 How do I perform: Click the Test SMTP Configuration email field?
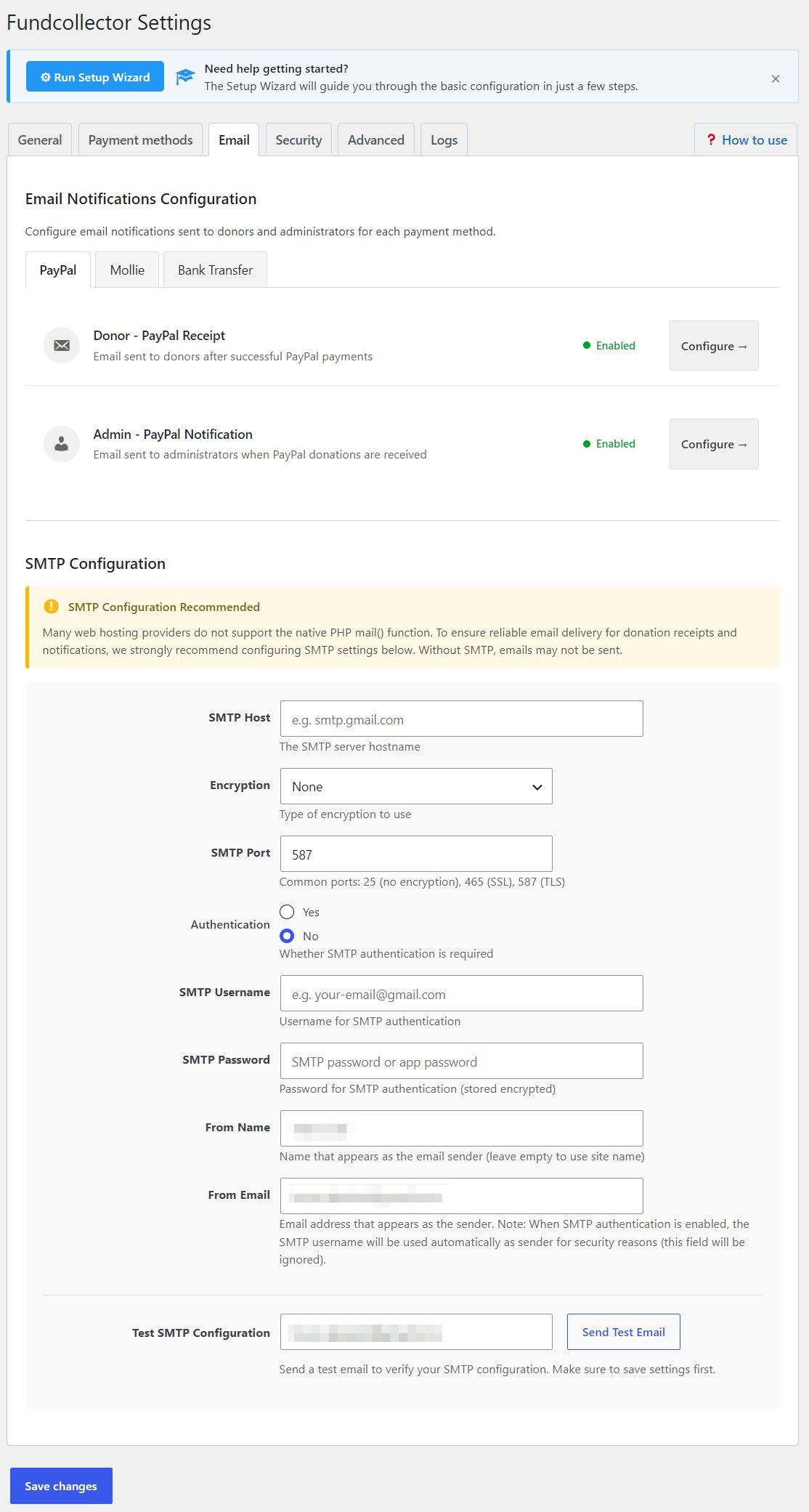click(x=416, y=1332)
